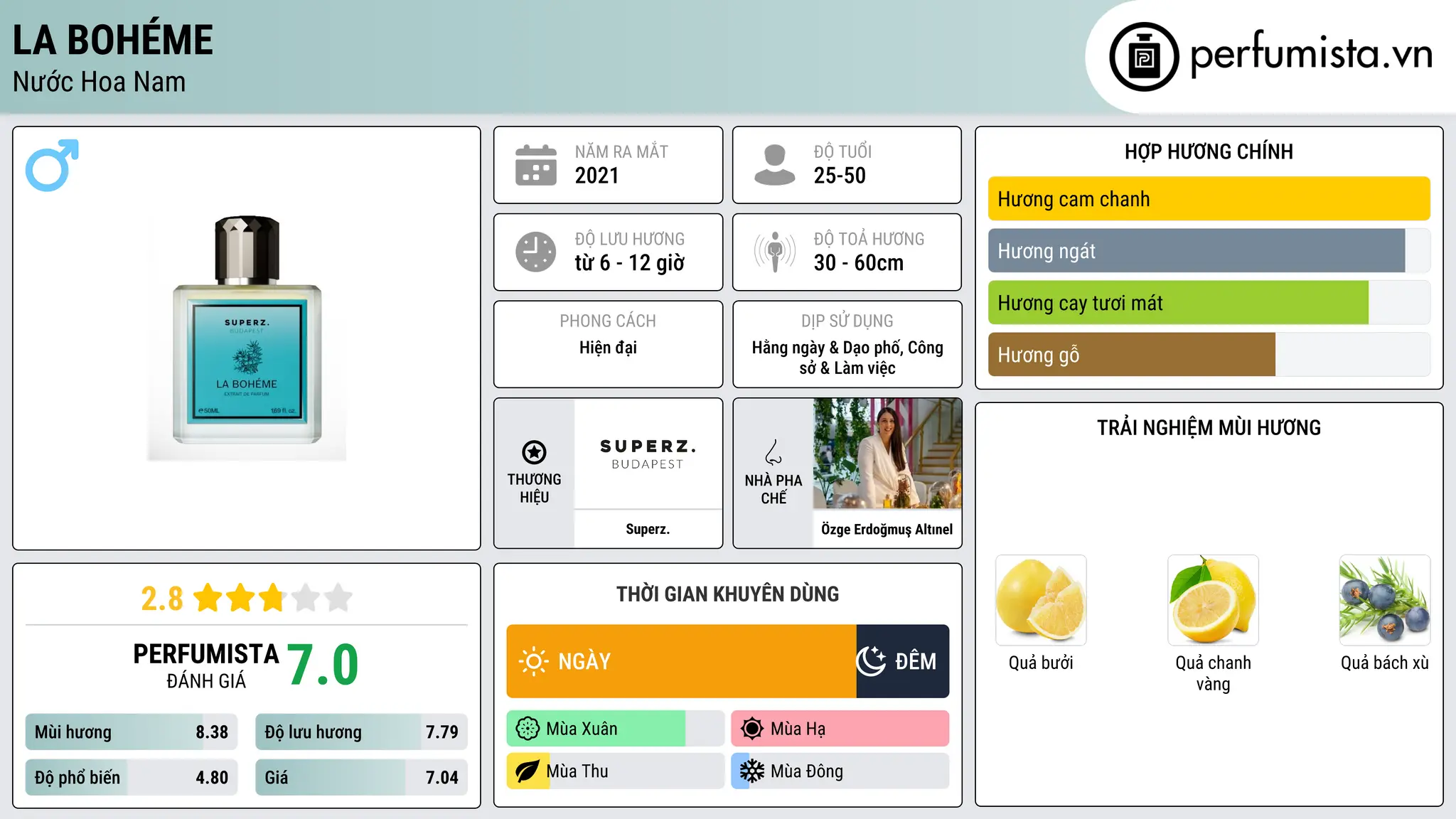Click the sun icon for Mùa Hạ
Viewport: 1456px width, 819px height.
tap(752, 729)
